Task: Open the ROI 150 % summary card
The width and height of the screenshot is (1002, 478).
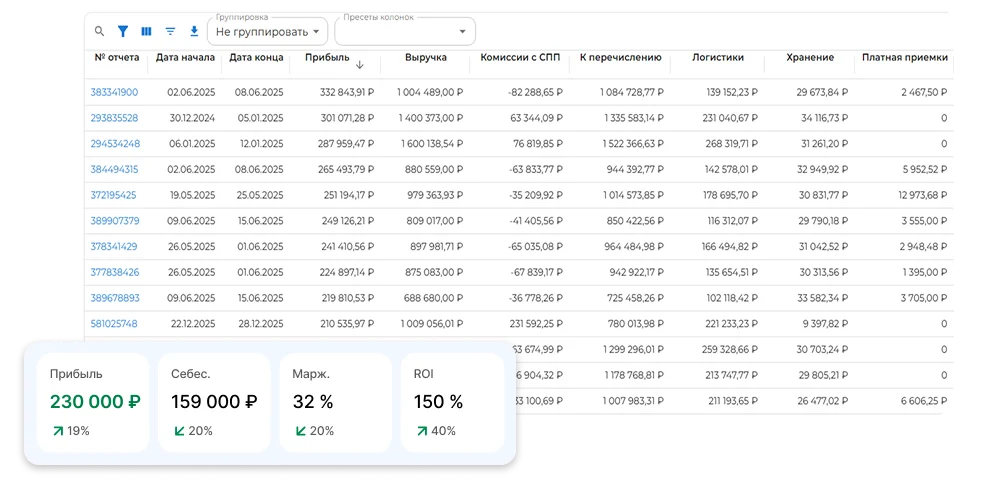Action: click(452, 403)
